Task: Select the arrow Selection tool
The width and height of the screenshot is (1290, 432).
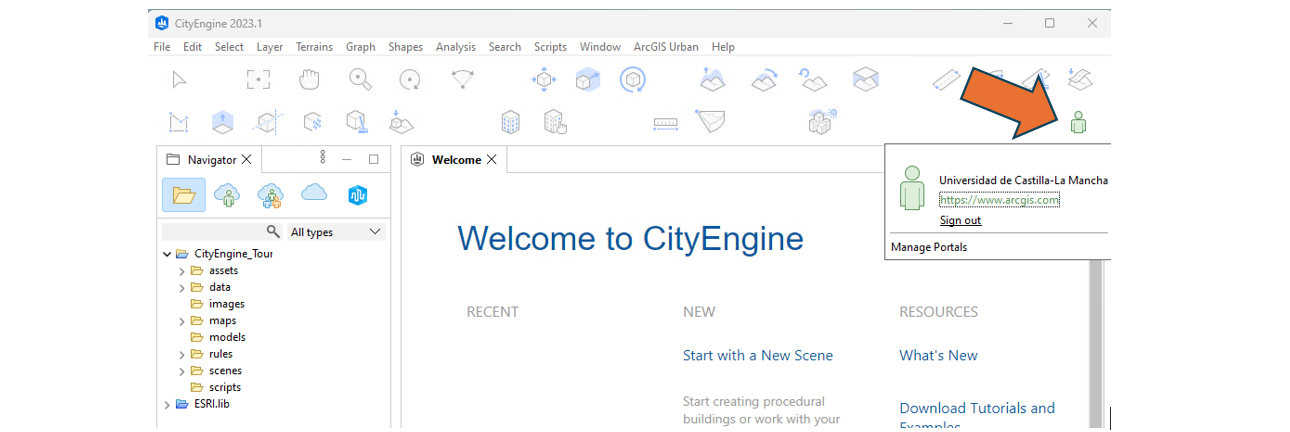Action: [180, 79]
